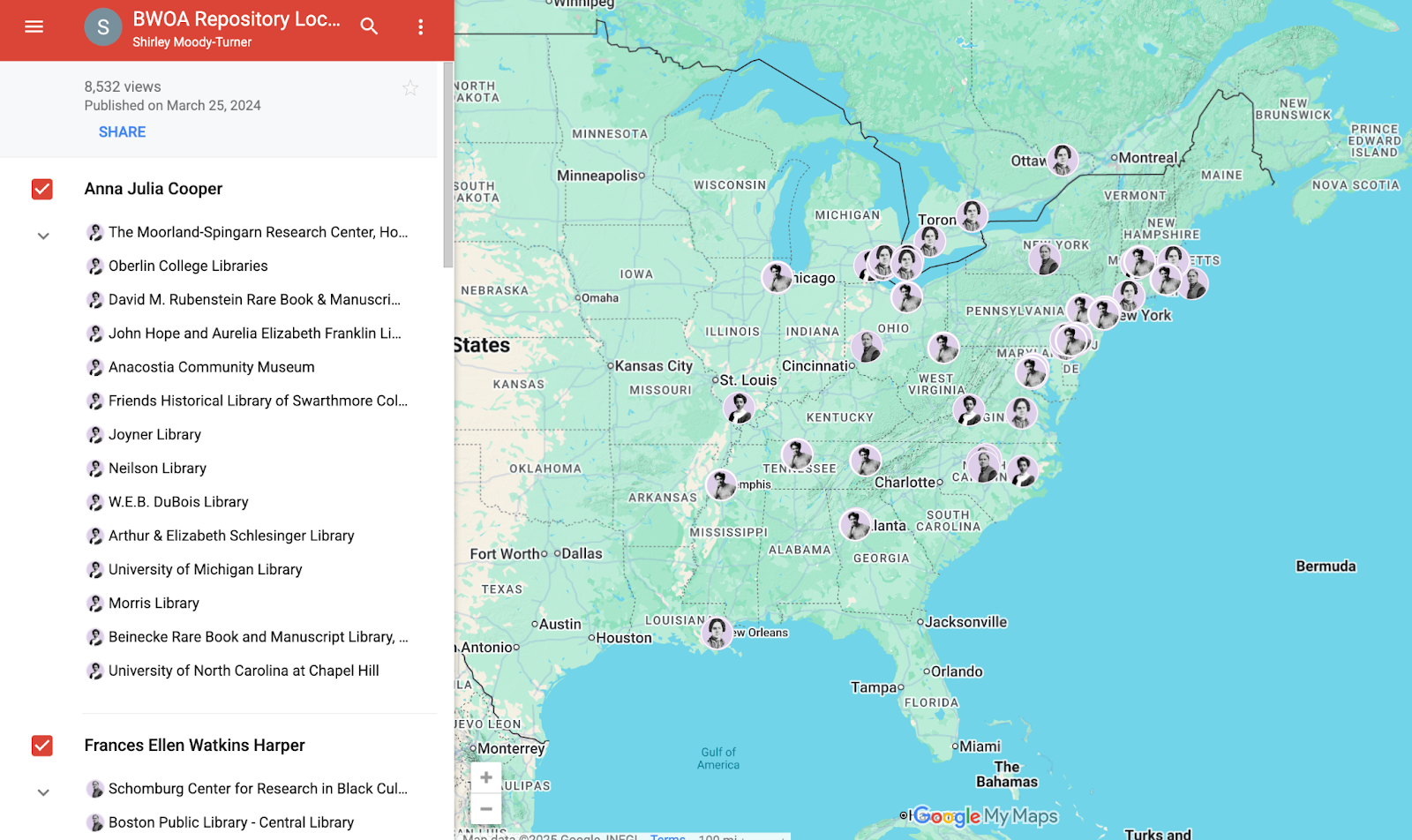Image resolution: width=1412 pixels, height=840 pixels.
Task: Uncheck the Frances Ellen Watkins Harper layer checkbox
Action: pyautogui.click(x=42, y=746)
